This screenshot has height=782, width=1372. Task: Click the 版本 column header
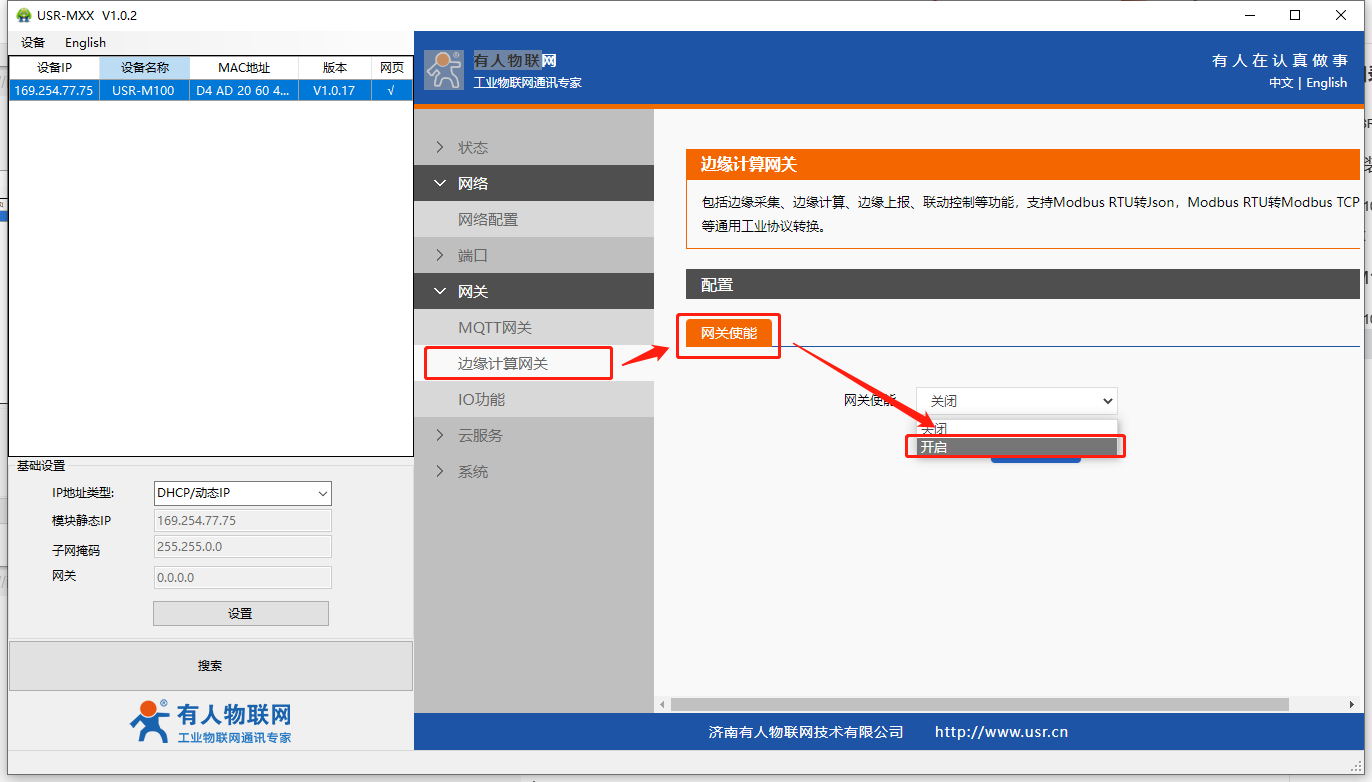tap(335, 68)
